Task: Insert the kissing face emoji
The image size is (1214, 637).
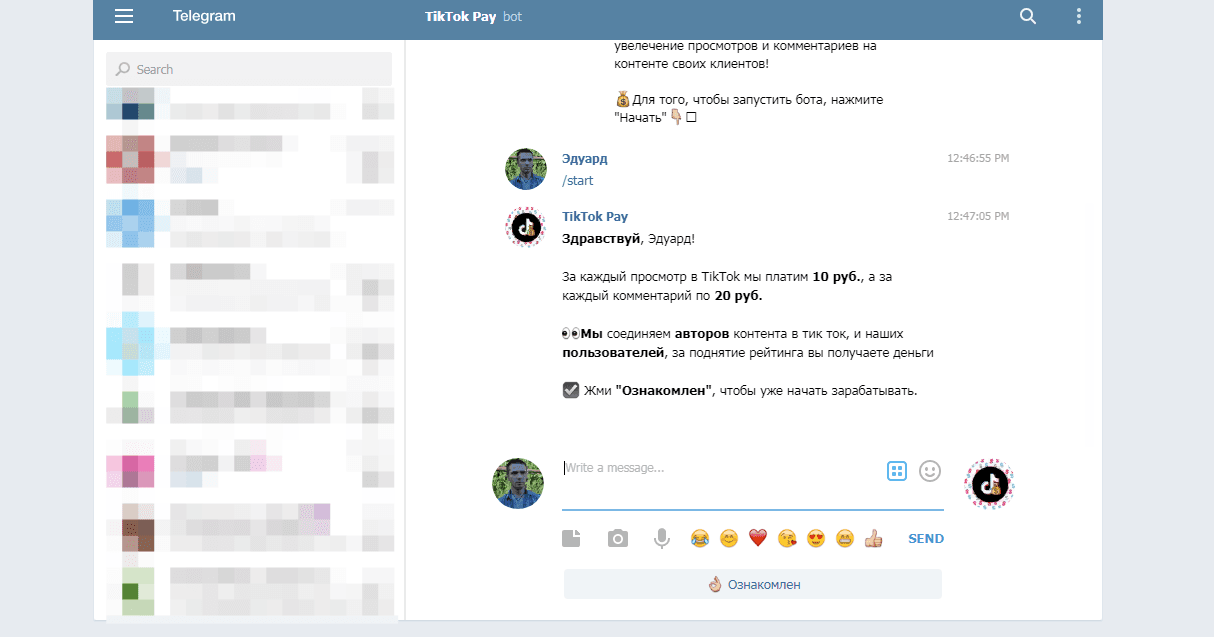Action: (x=787, y=539)
